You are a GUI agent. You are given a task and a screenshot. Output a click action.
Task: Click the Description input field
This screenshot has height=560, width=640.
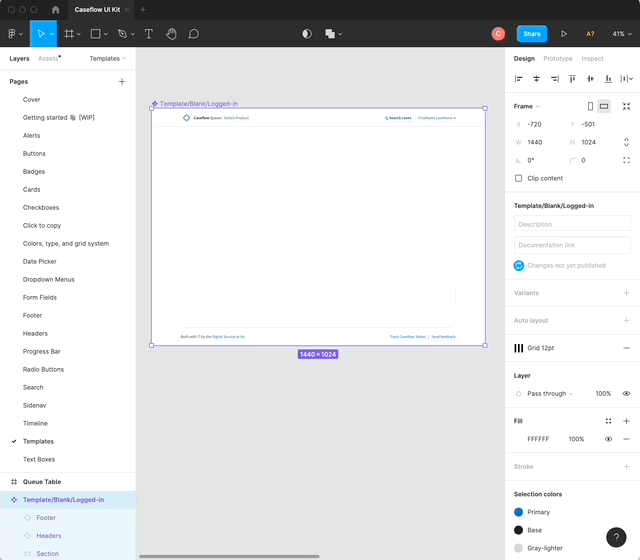[572, 224]
